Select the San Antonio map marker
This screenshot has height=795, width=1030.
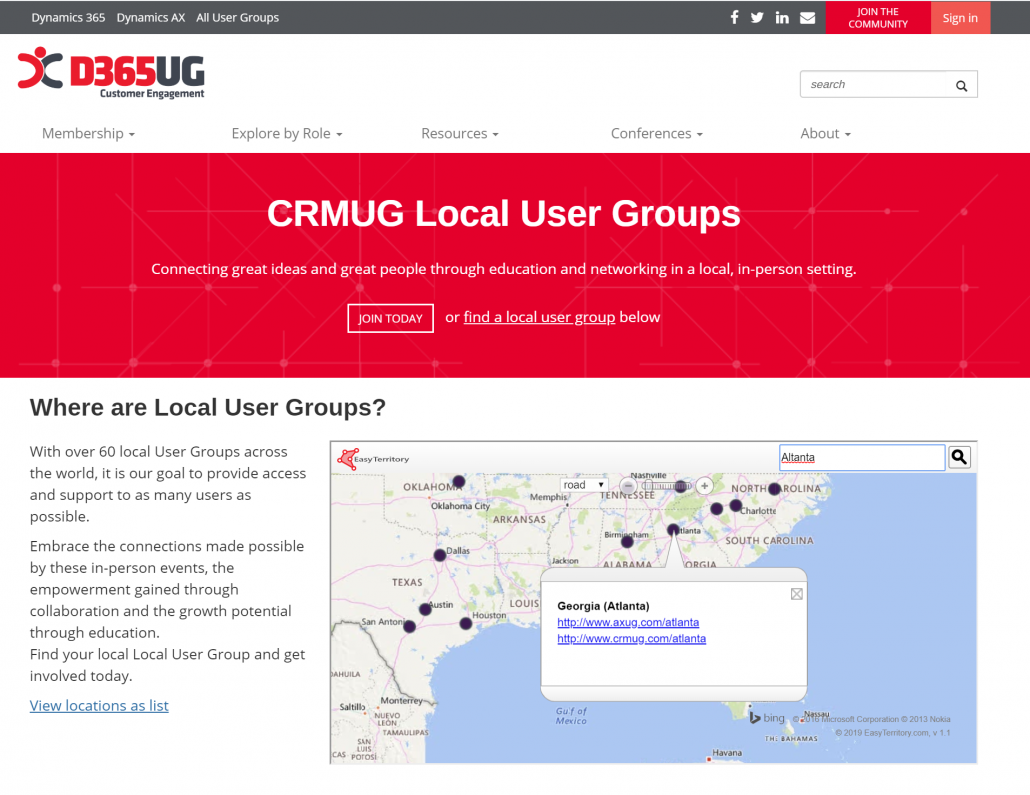coord(409,627)
